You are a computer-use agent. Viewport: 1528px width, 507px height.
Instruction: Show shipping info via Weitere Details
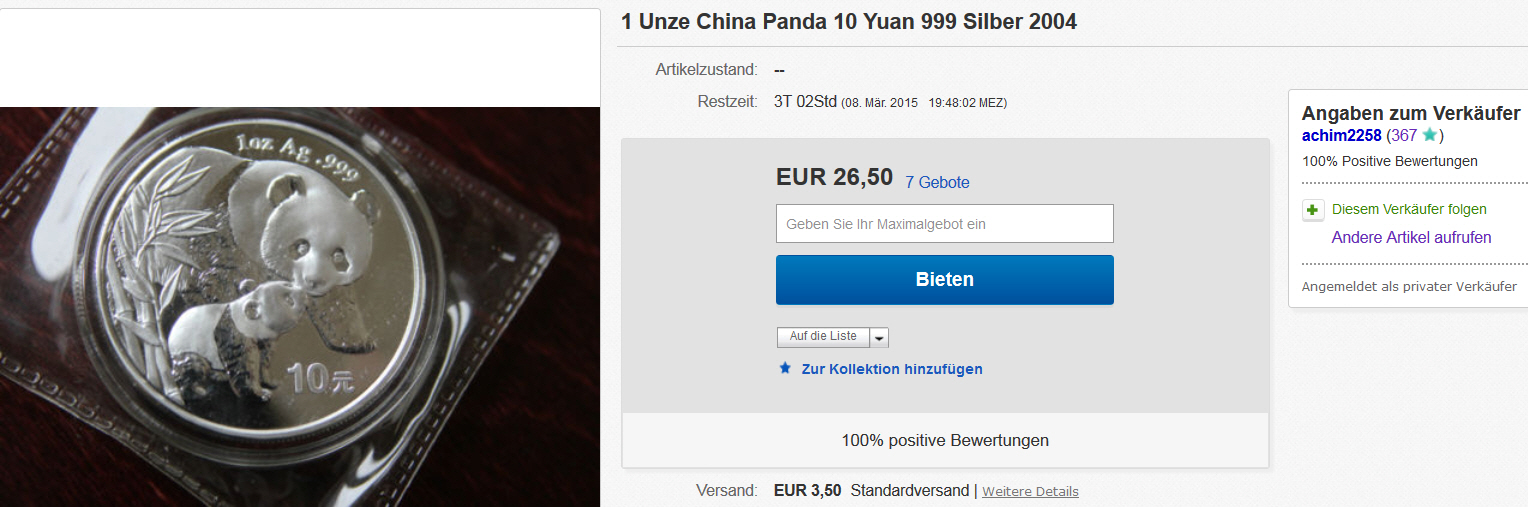[x=1030, y=491]
